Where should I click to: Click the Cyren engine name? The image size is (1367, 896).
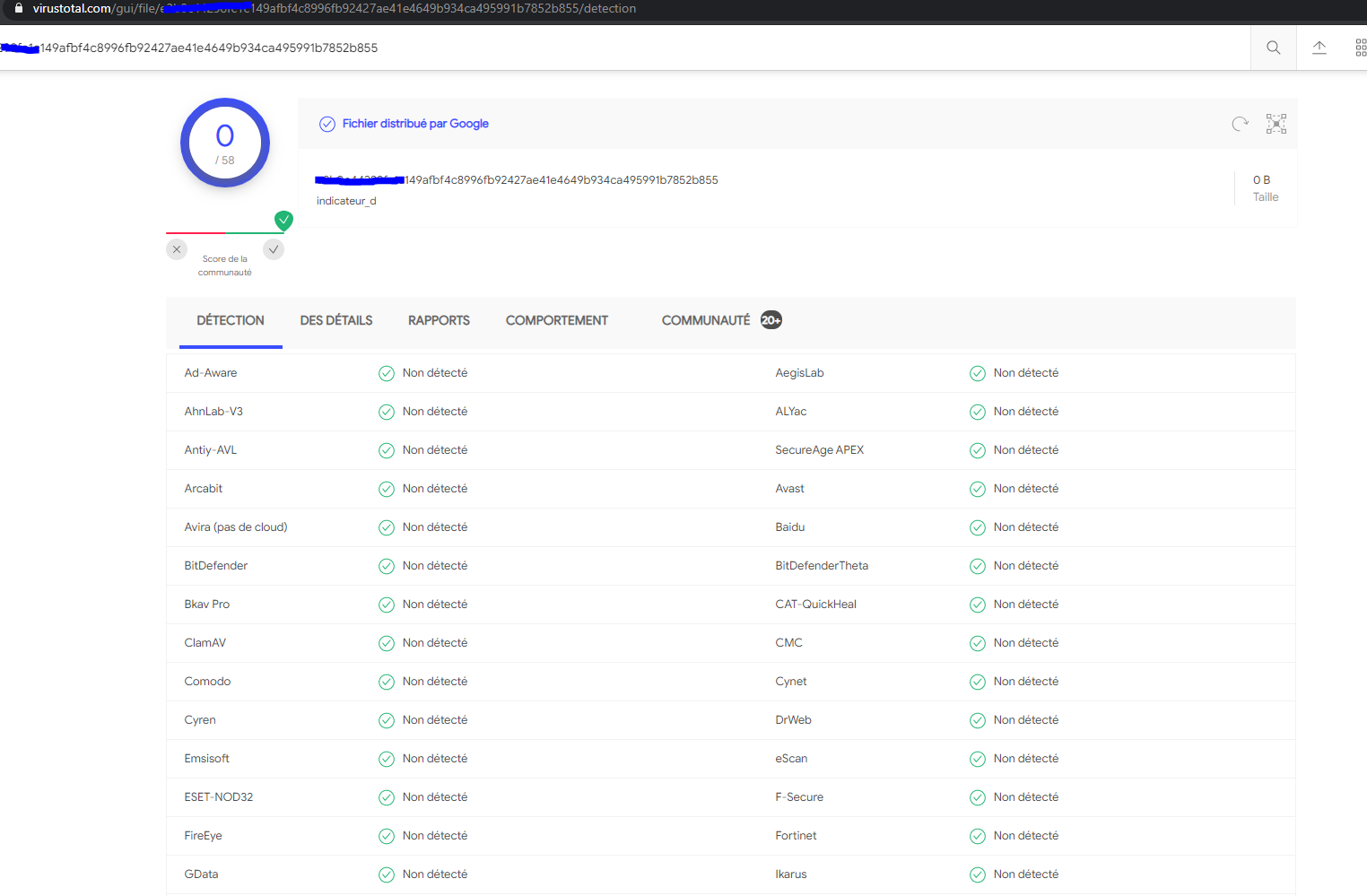click(200, 720)
